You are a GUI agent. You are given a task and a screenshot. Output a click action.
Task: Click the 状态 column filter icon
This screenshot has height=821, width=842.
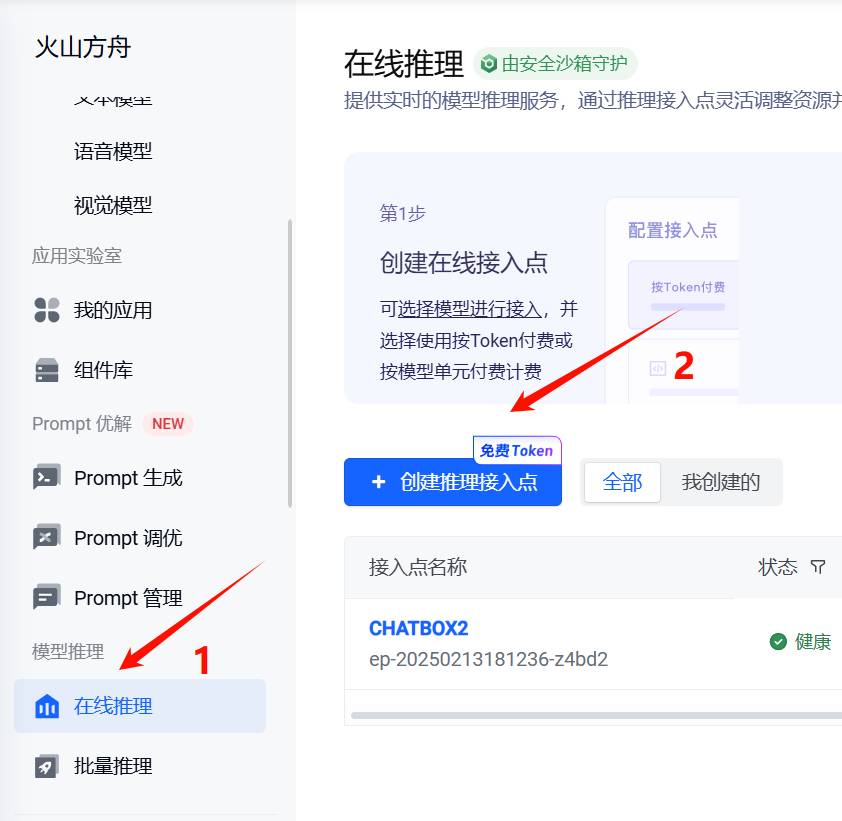[x=817, y=567]
